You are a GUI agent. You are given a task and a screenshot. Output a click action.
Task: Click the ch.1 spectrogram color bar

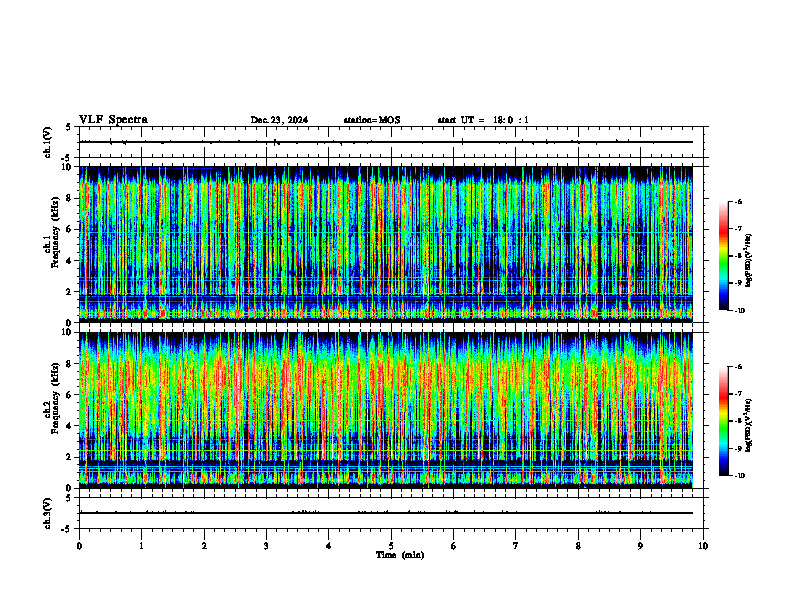[x=724, y=256]
